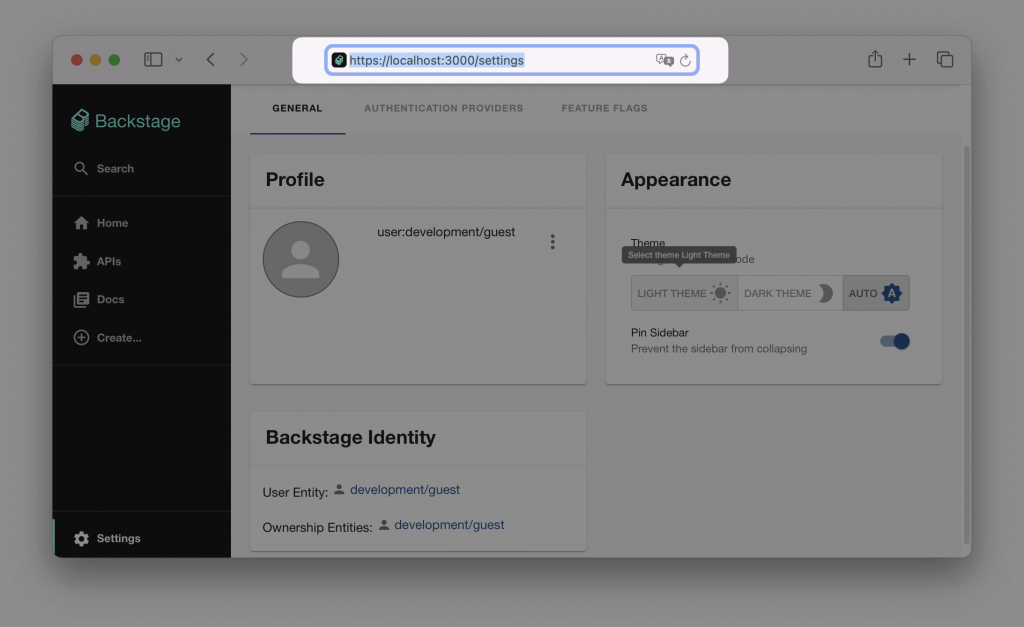Image resolution: width=1024 pixels, height=627 pixels.
Task: Toggle the Safari sidebar button
Action: pos(153,59)
